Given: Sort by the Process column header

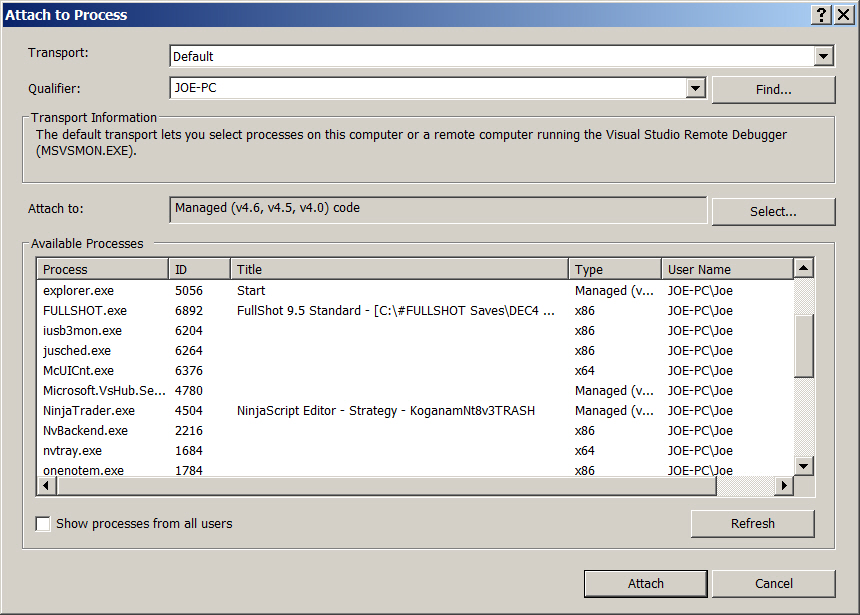Looking at the screenshot, I should (x=103, y=269).
